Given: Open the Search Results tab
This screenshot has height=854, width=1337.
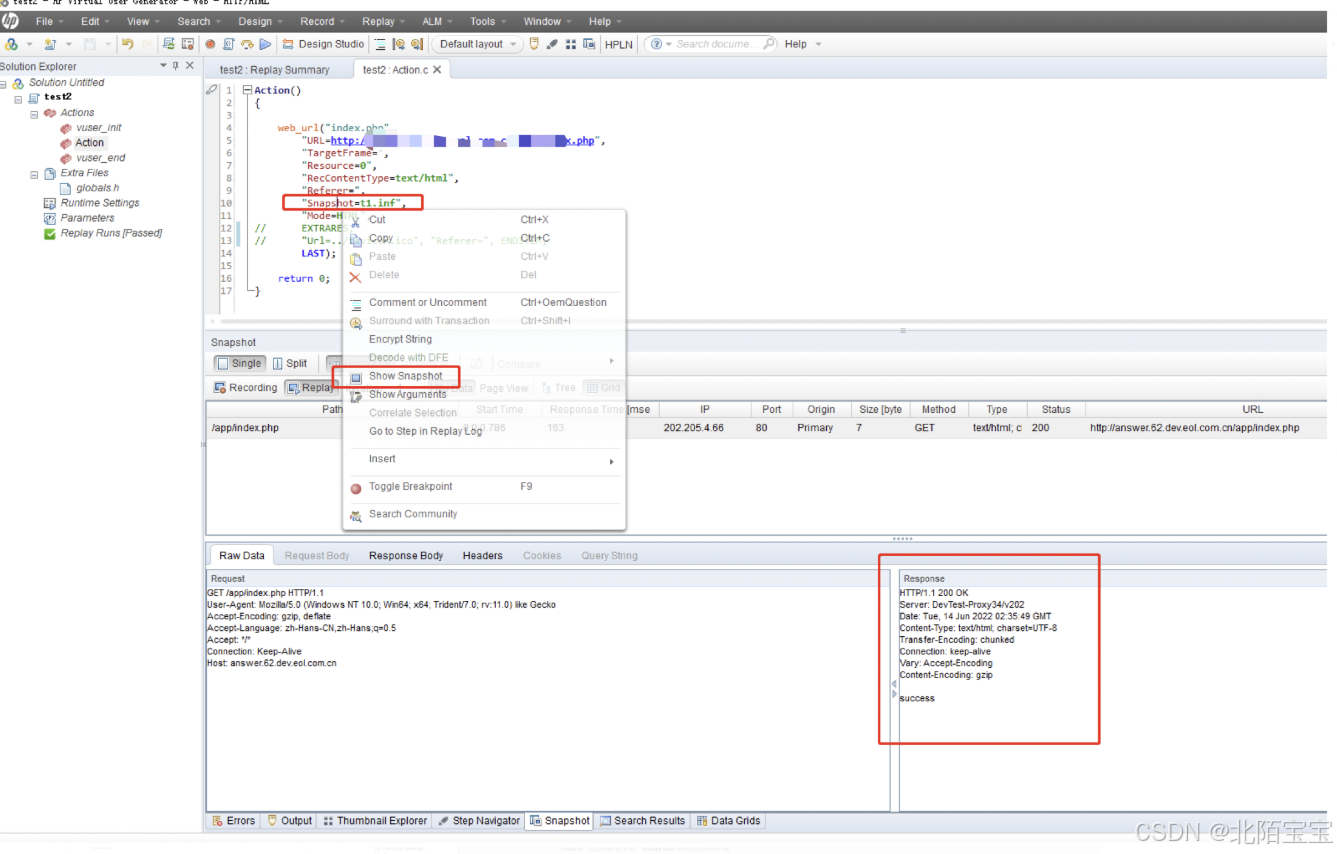Looking at the screenshot, I should point(642,821).
